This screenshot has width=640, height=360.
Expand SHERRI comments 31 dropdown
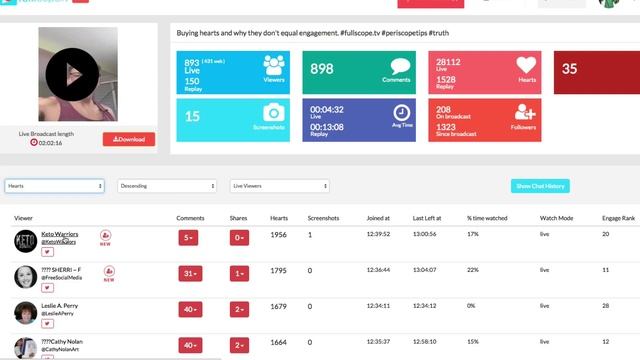click(190, 273)
